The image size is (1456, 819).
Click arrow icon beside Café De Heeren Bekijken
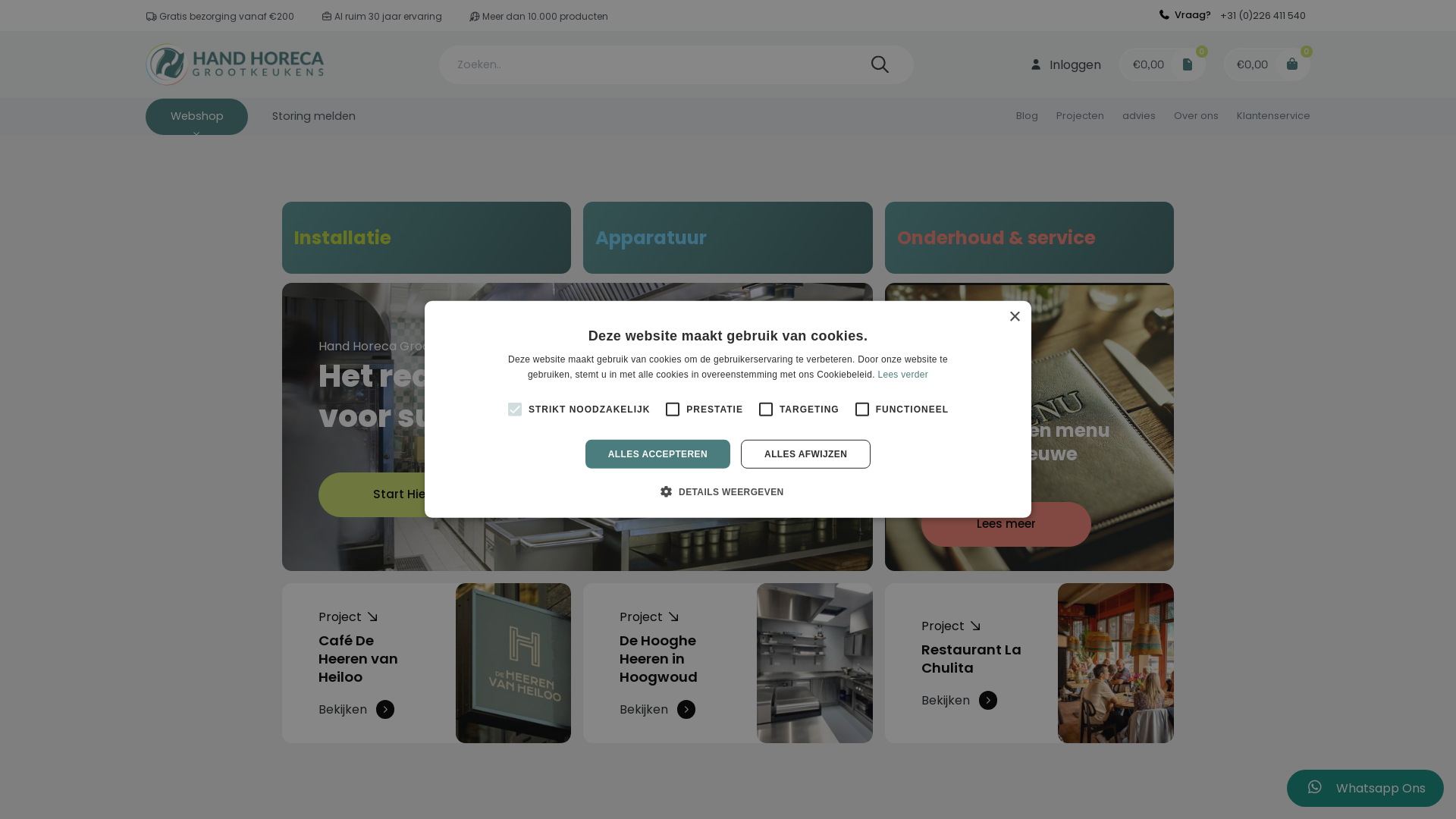coord(385,709)
